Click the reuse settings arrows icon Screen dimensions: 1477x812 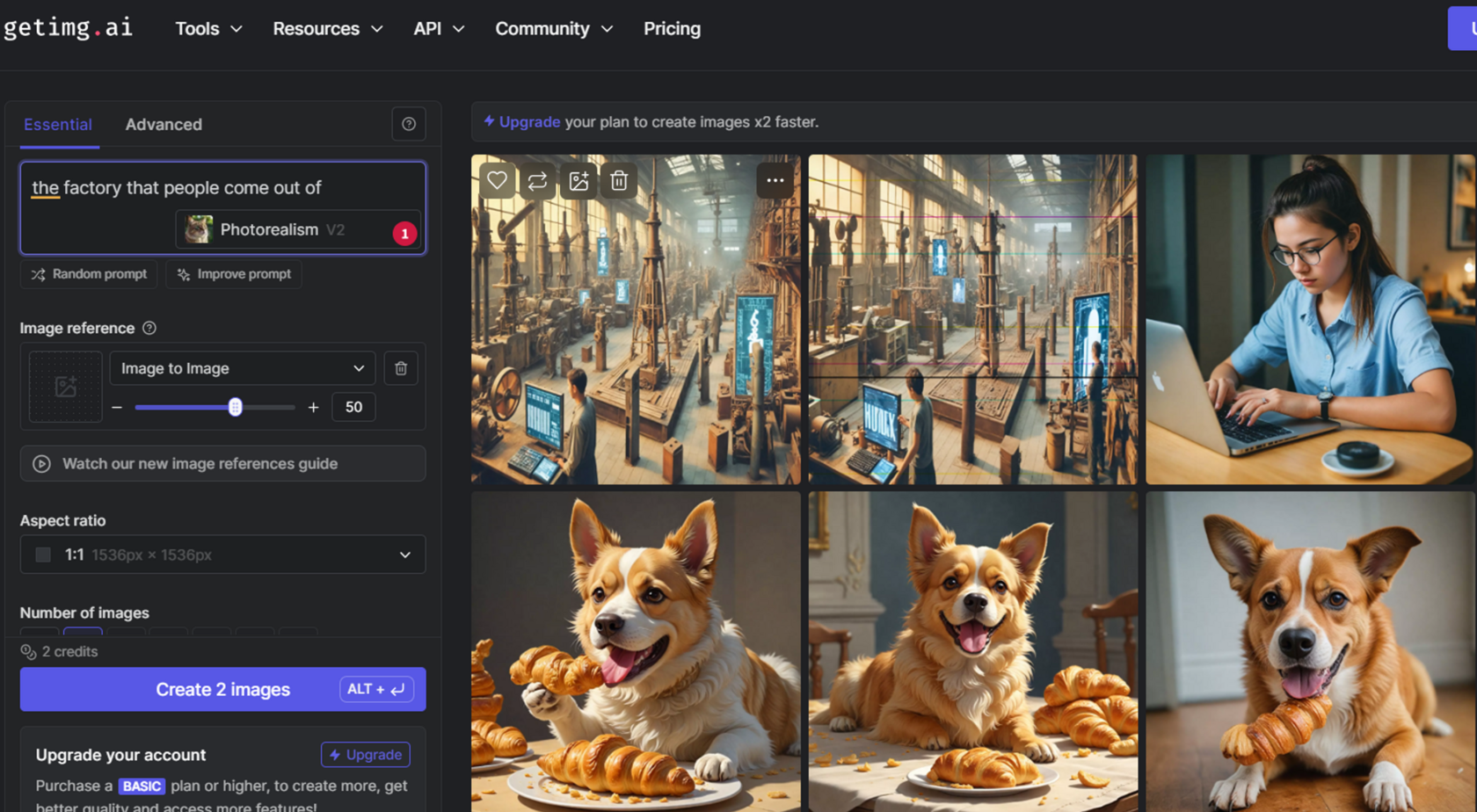click(x=537, y=181)
